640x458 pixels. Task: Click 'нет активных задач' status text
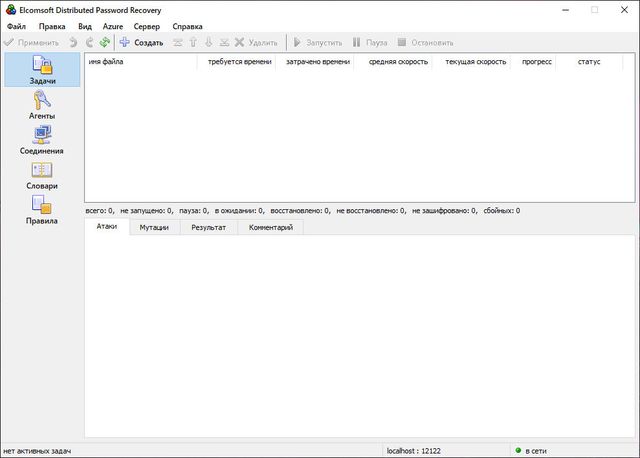pyautogui.click(x=37, y=451)
